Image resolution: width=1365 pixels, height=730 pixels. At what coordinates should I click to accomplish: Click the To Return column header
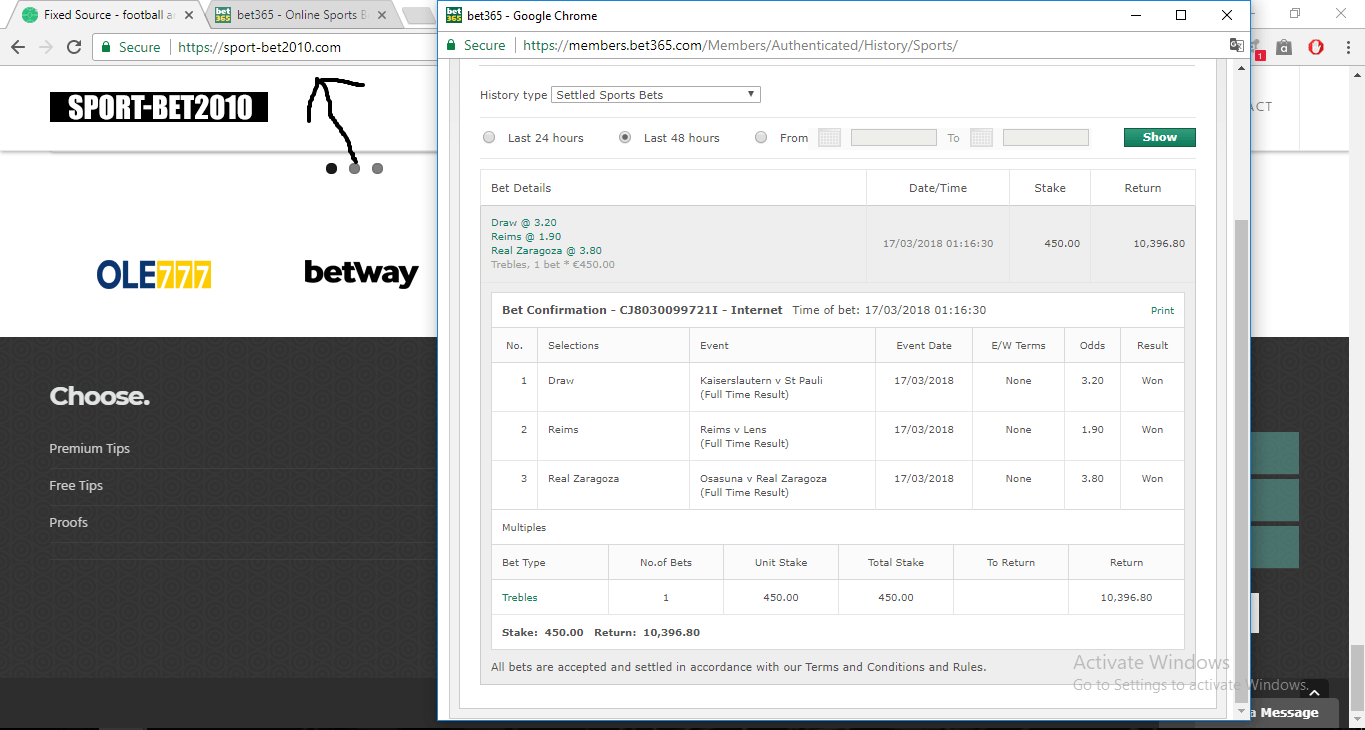(1011, 563)
